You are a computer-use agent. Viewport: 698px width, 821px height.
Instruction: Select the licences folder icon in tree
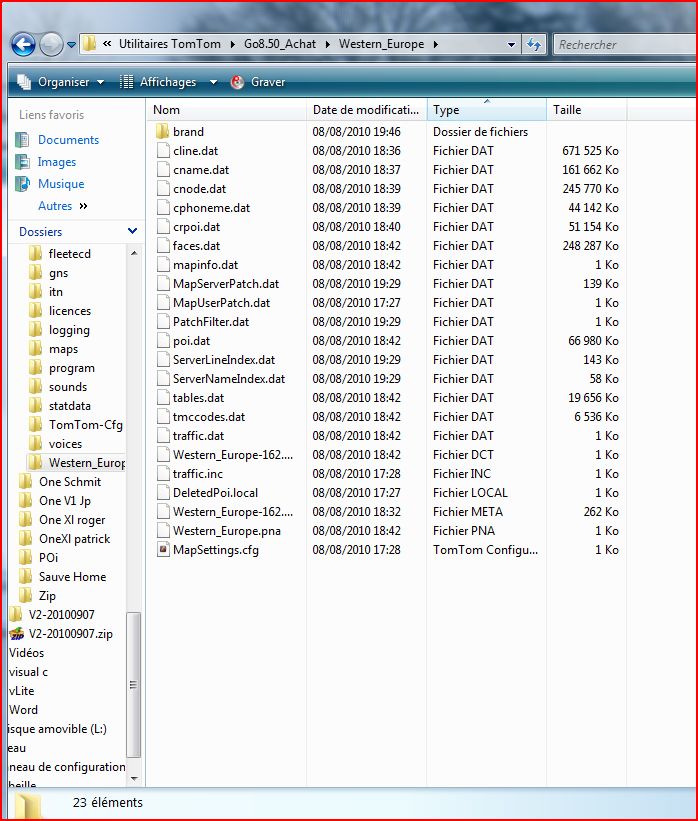coord(35,310)
